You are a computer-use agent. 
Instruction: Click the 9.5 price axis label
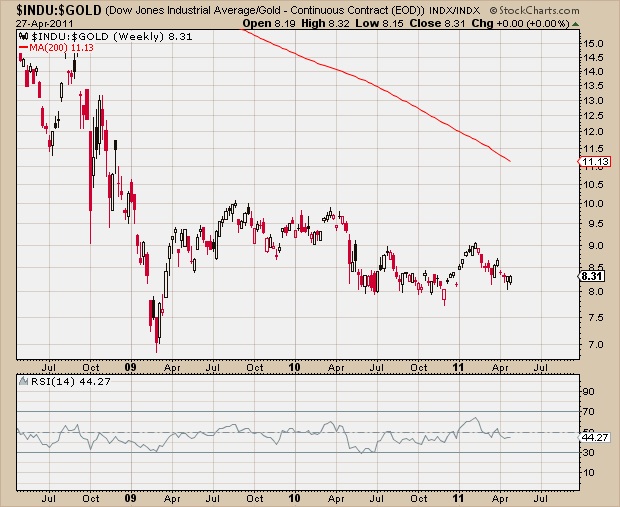[x=595, y=224]
